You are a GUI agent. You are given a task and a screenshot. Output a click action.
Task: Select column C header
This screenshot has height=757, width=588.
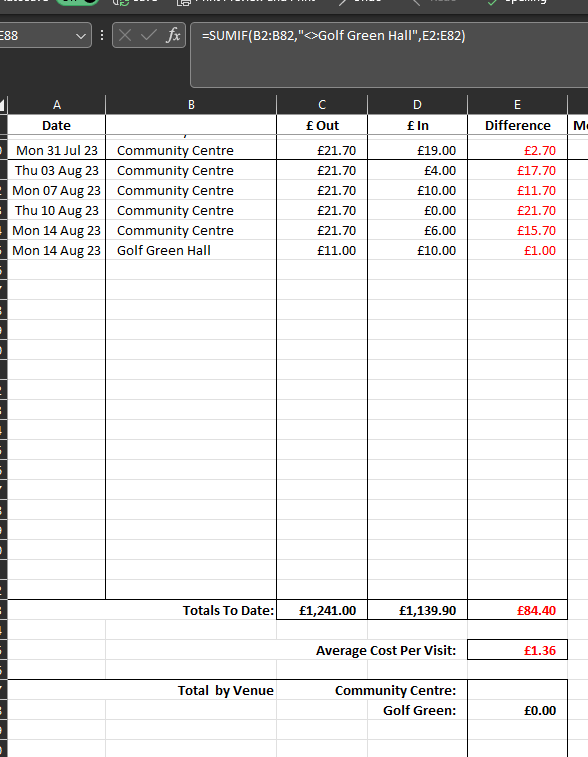[x=322, y=105]
